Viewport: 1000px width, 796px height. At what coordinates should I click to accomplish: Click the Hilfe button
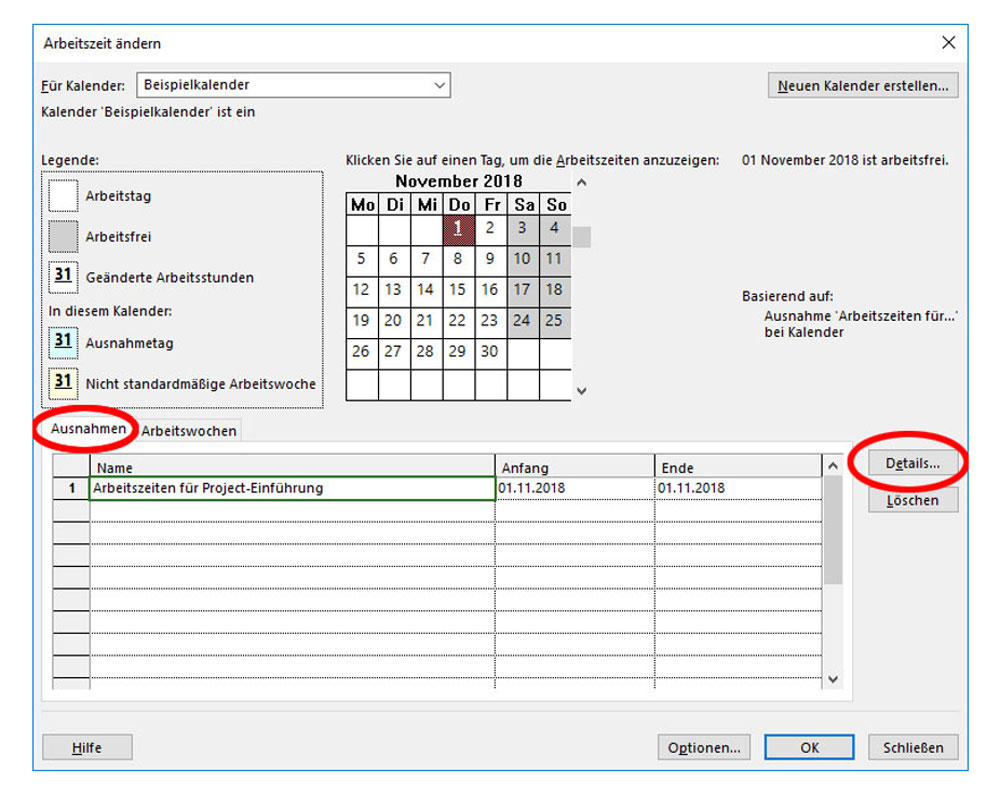tap(87, 747)
